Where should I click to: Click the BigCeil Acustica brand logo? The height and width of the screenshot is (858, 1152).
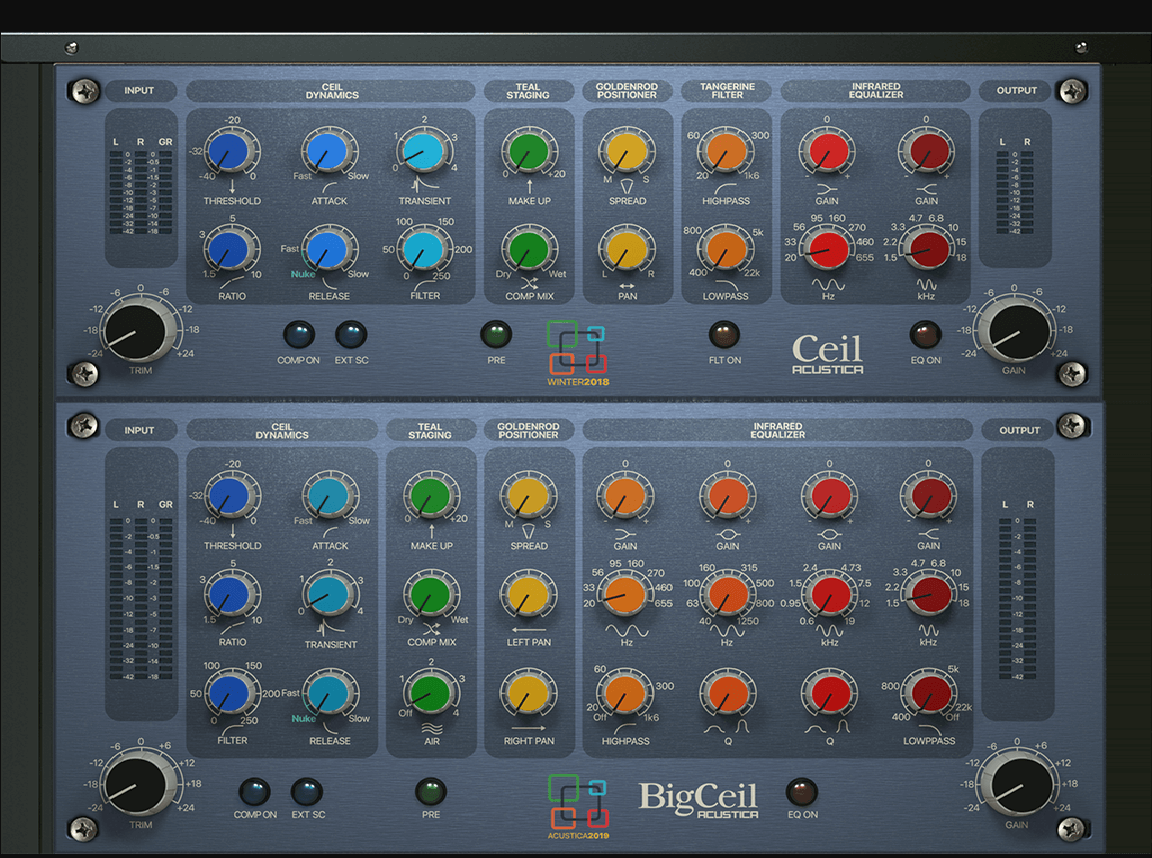tap(698, 799)
